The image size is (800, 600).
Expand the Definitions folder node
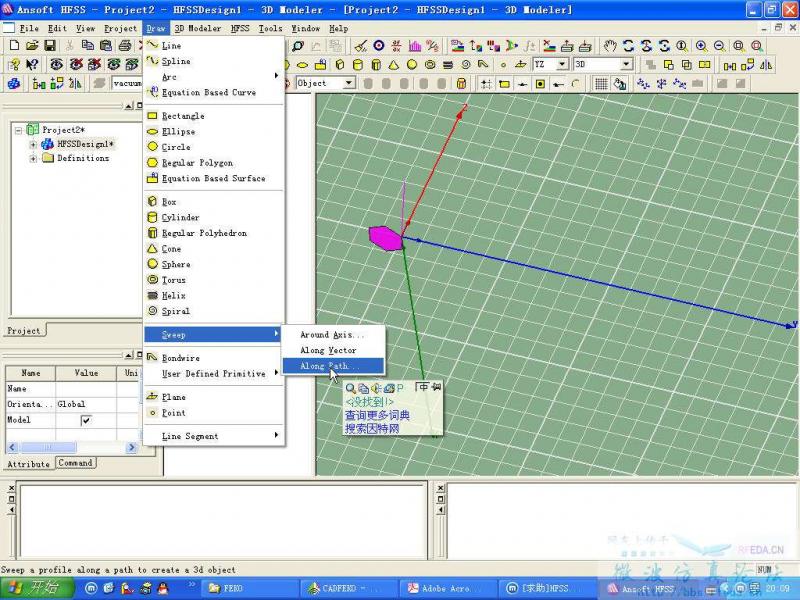pyautogui.click(x=33, y=159)
